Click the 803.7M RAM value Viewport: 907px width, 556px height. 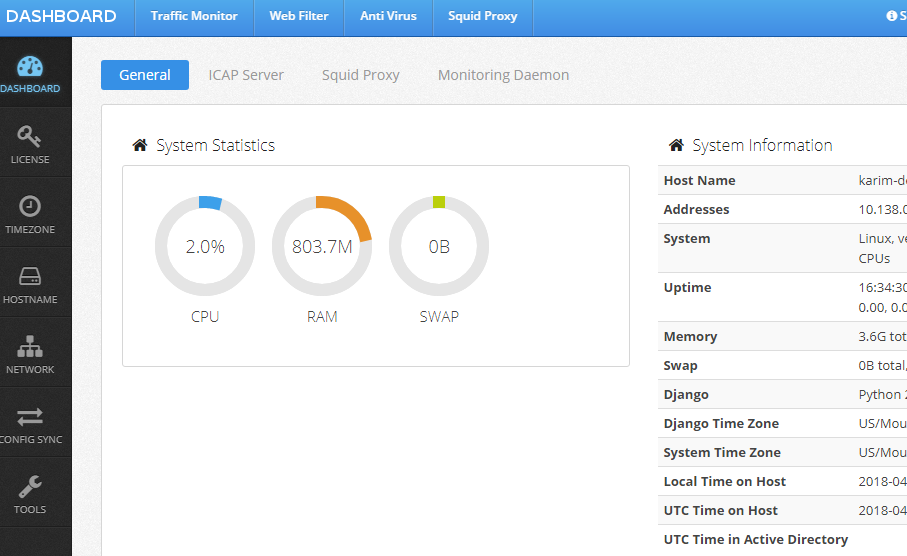(x=322, y=247)
